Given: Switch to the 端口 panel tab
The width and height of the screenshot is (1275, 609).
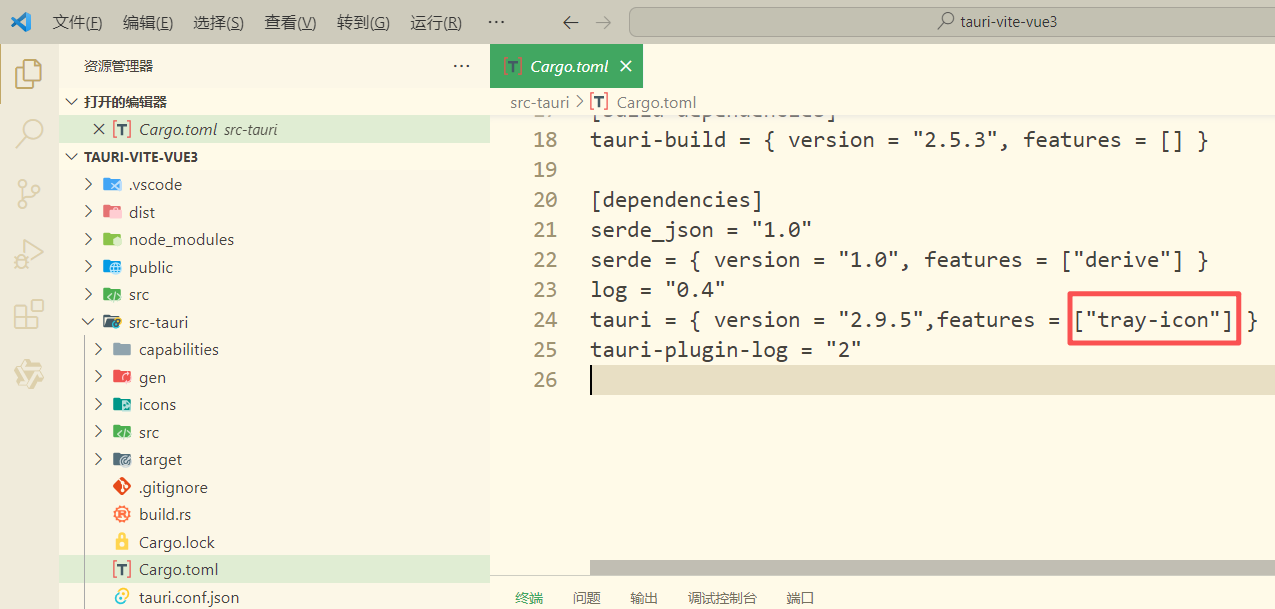Looking at the screenshot, I should [x=801, y=598].
